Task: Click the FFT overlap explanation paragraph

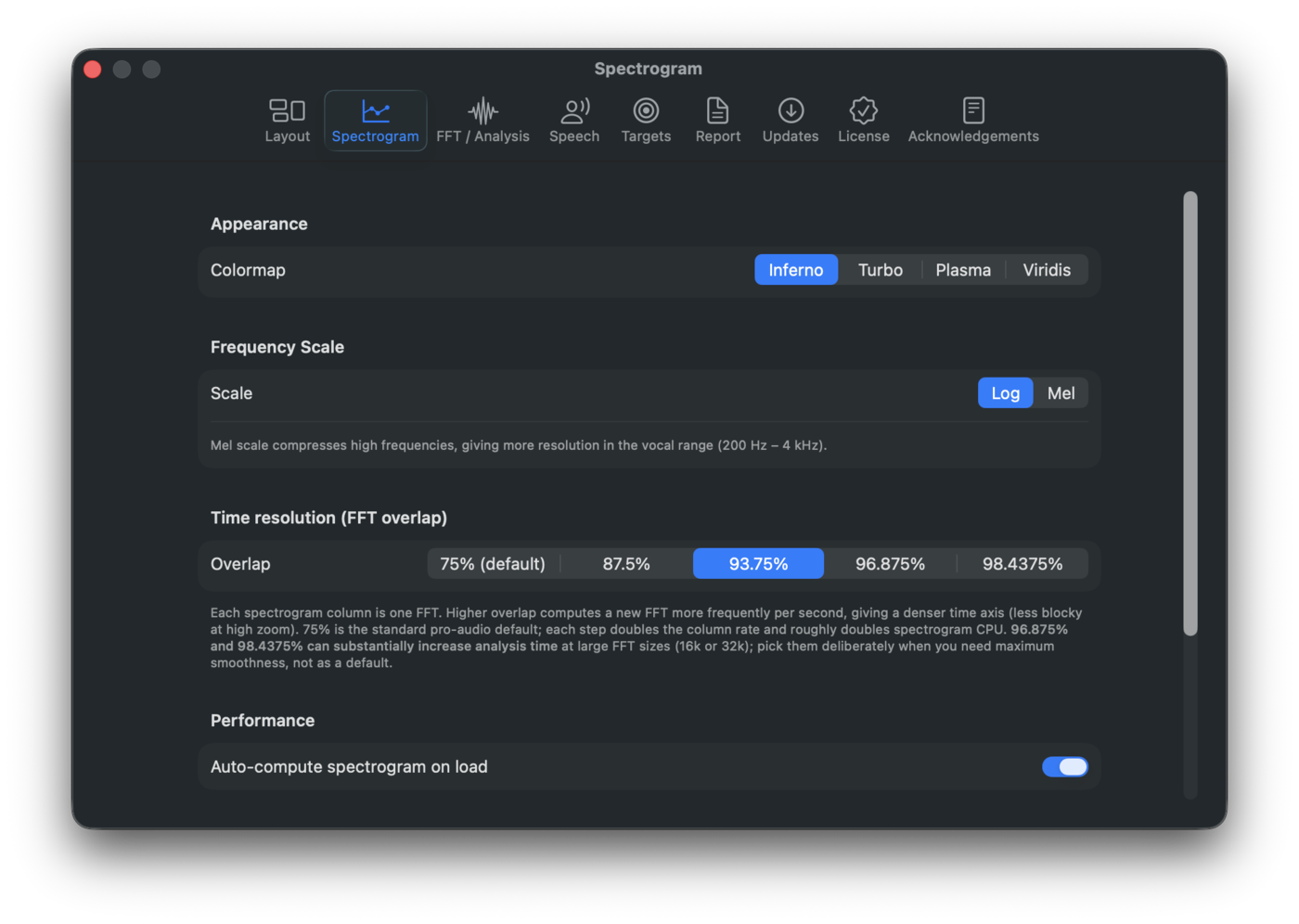Action: [x=647, y=637]
